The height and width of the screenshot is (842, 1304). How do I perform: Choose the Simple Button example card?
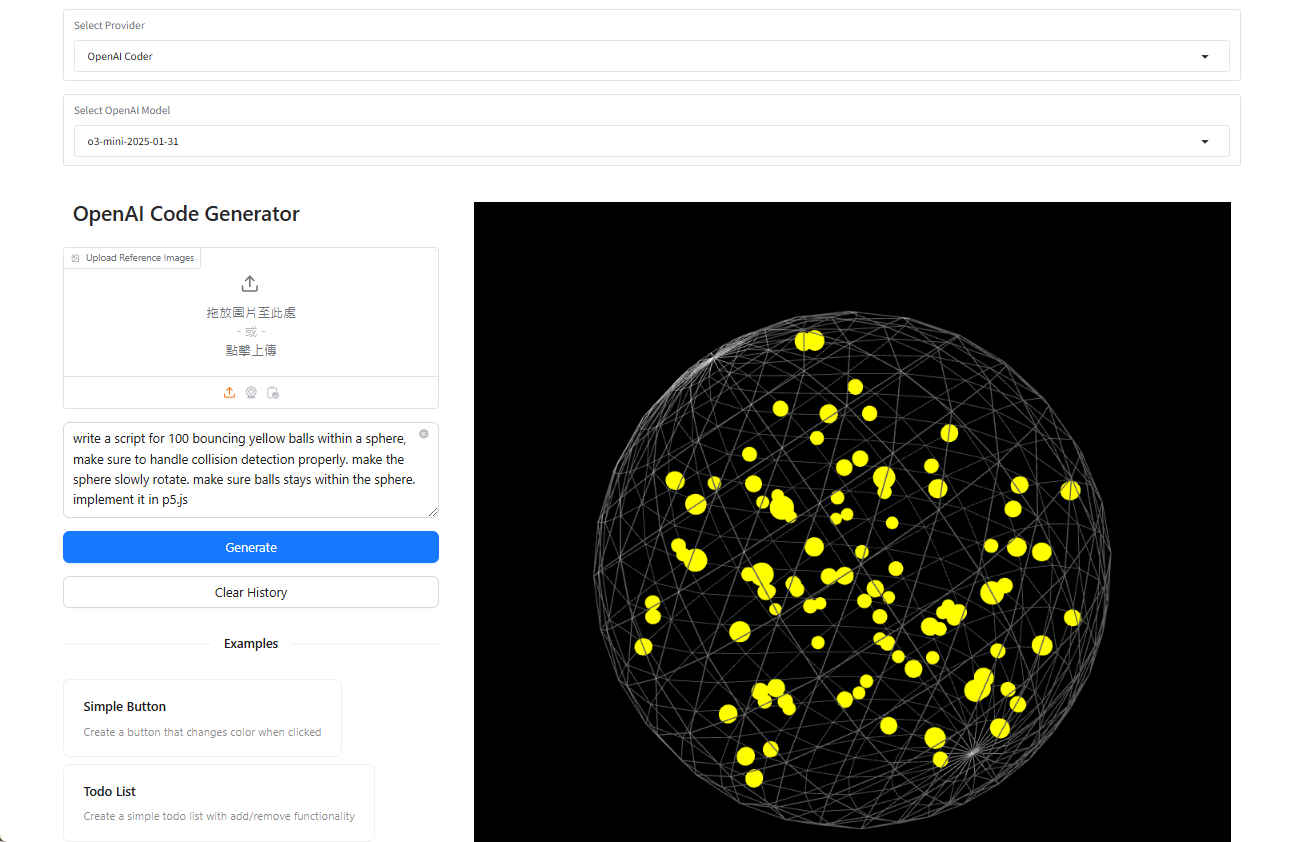coord(202,718)
